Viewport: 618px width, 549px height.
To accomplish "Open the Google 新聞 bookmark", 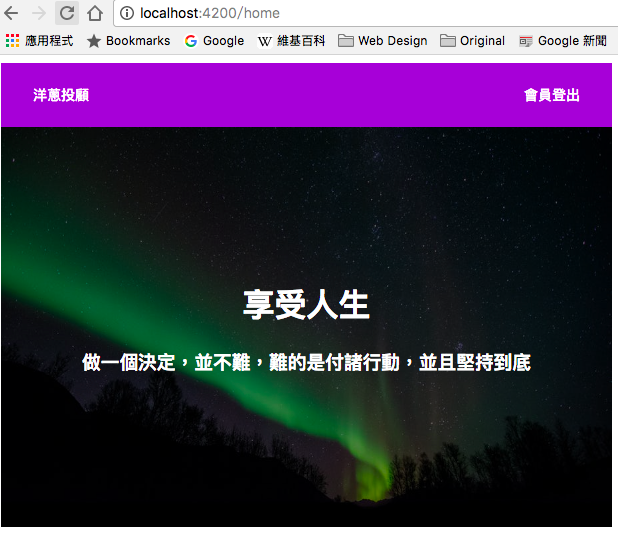I will pos(562,41).
